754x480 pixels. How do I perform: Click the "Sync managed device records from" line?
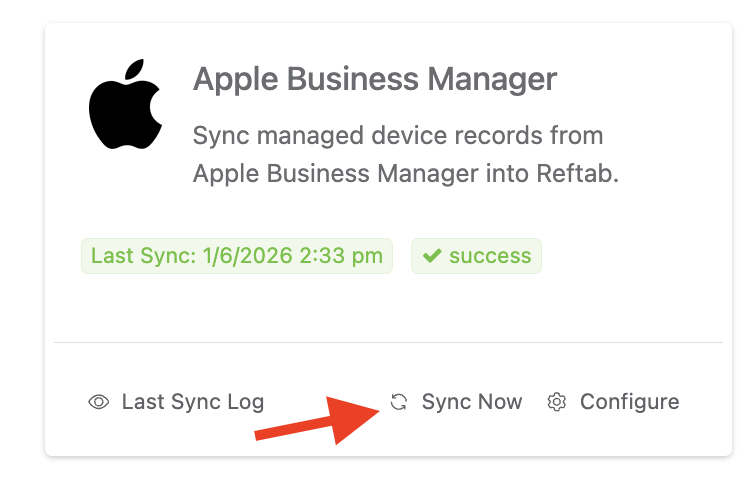tap(398, 135)
